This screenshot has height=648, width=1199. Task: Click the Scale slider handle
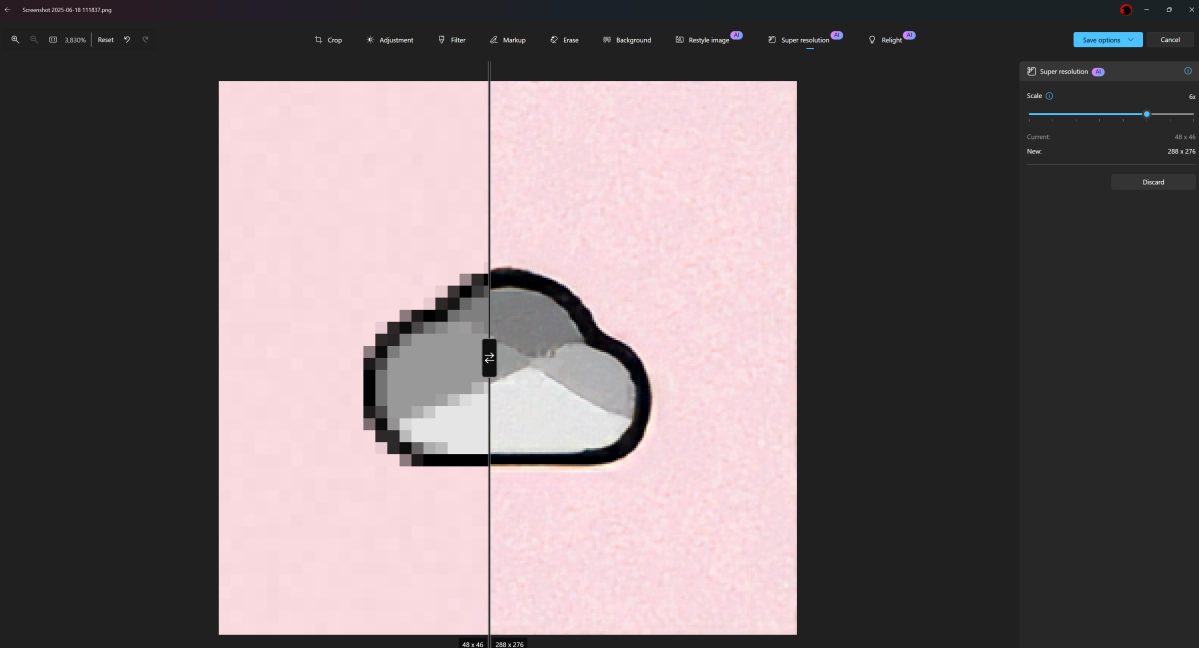1146,114
